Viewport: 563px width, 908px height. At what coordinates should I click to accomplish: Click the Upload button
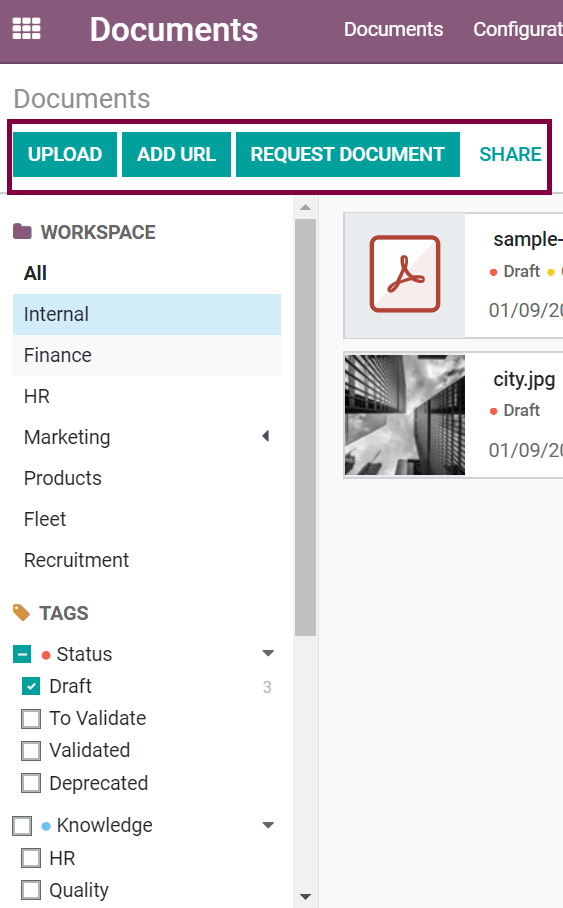65,154
